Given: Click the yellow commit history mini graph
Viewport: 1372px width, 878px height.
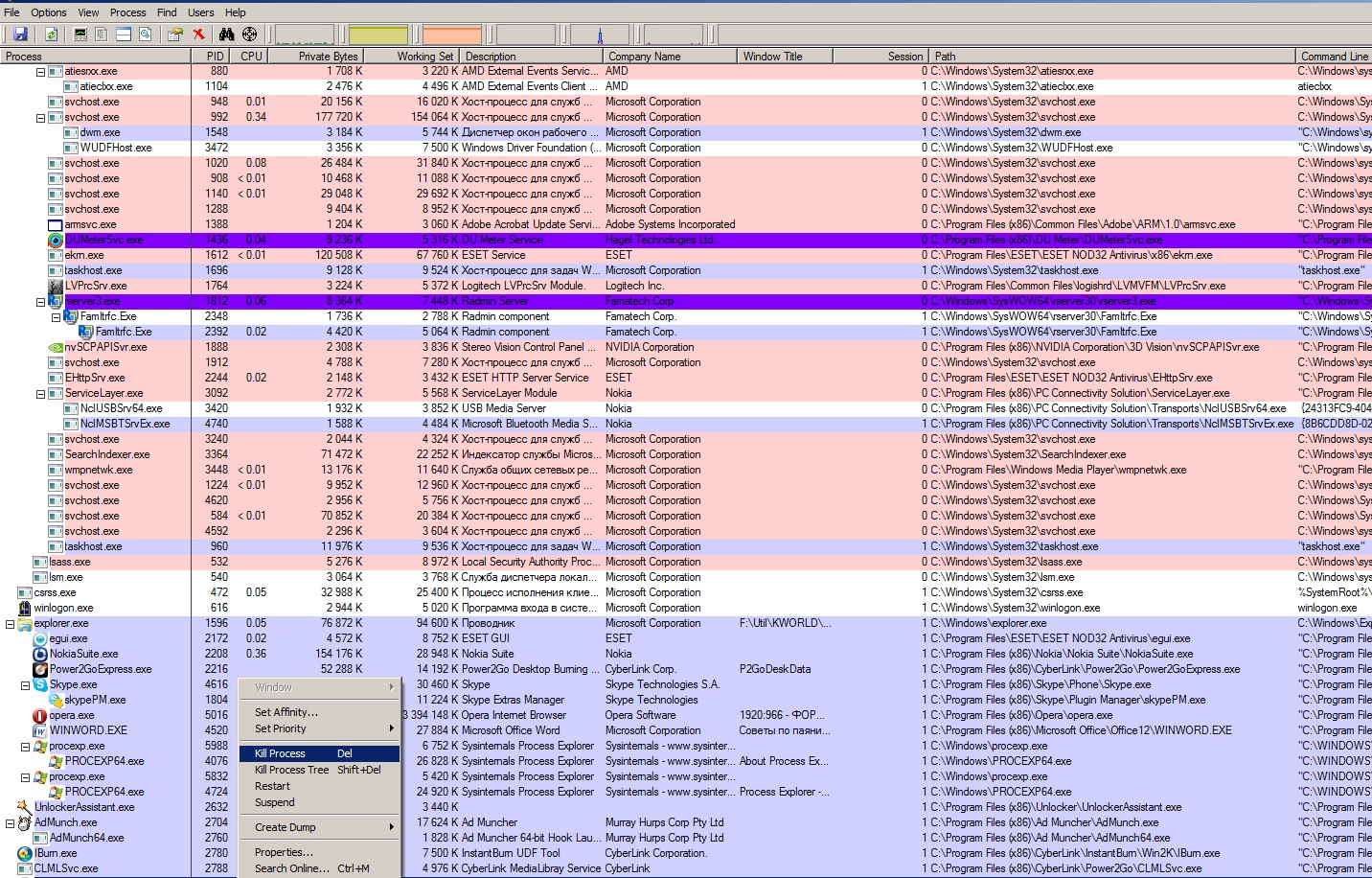Looking at the screenshot, I should coord(378,35).
